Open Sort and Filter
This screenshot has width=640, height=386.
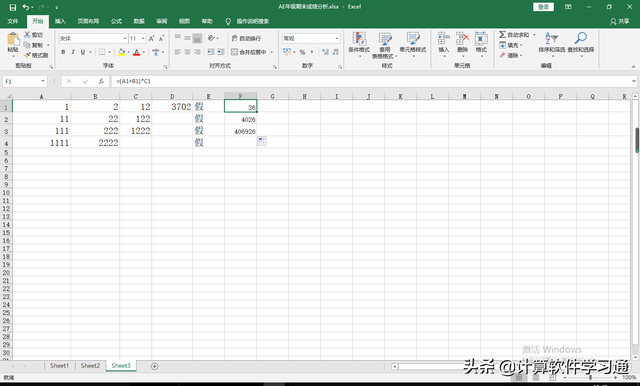point(551,43)
